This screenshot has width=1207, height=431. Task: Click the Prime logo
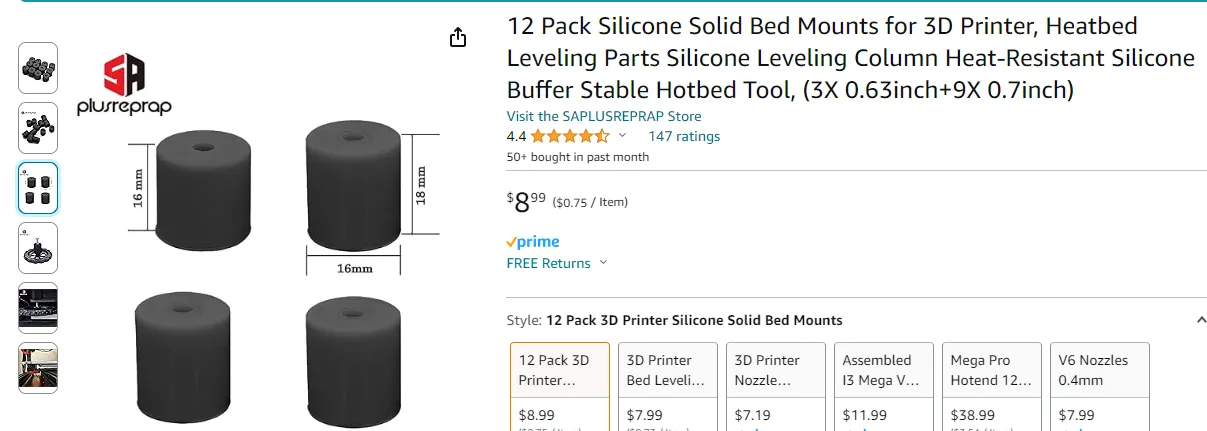532,242
